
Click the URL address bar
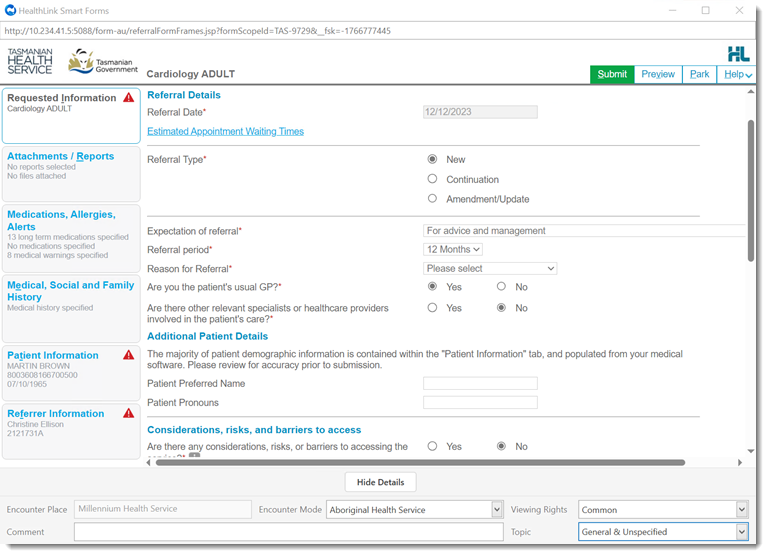(x=377, y=31)
